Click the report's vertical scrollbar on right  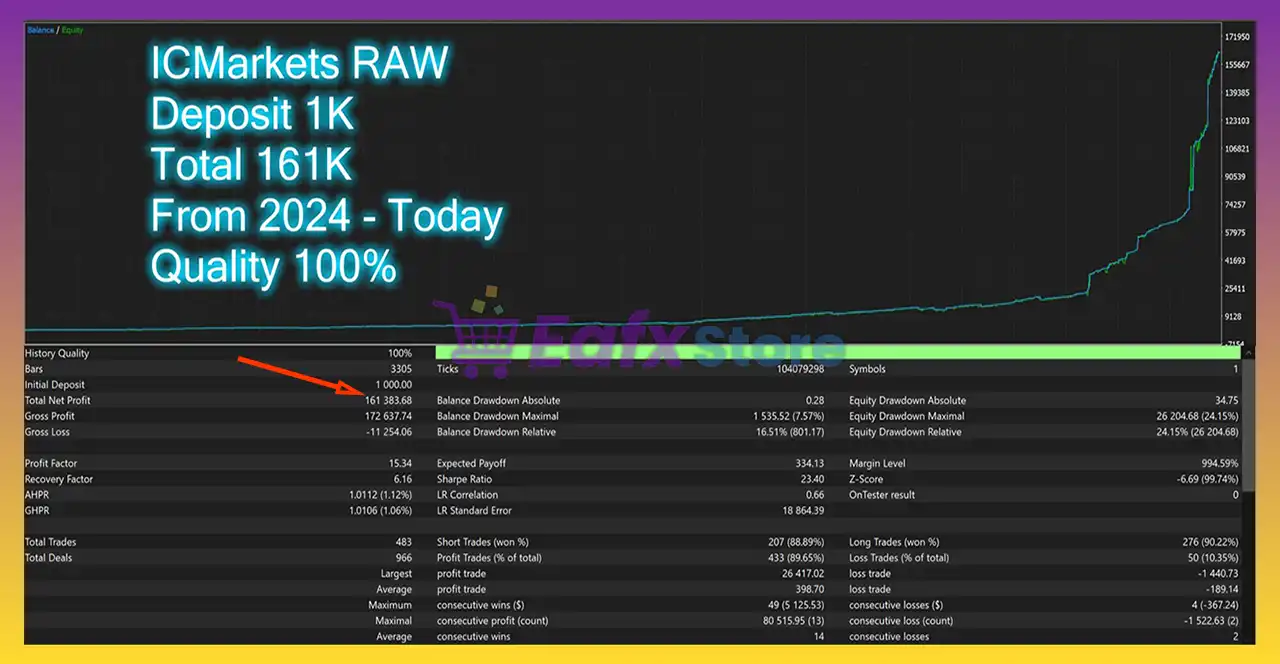pyautogui.click(x=1248, y=450)
